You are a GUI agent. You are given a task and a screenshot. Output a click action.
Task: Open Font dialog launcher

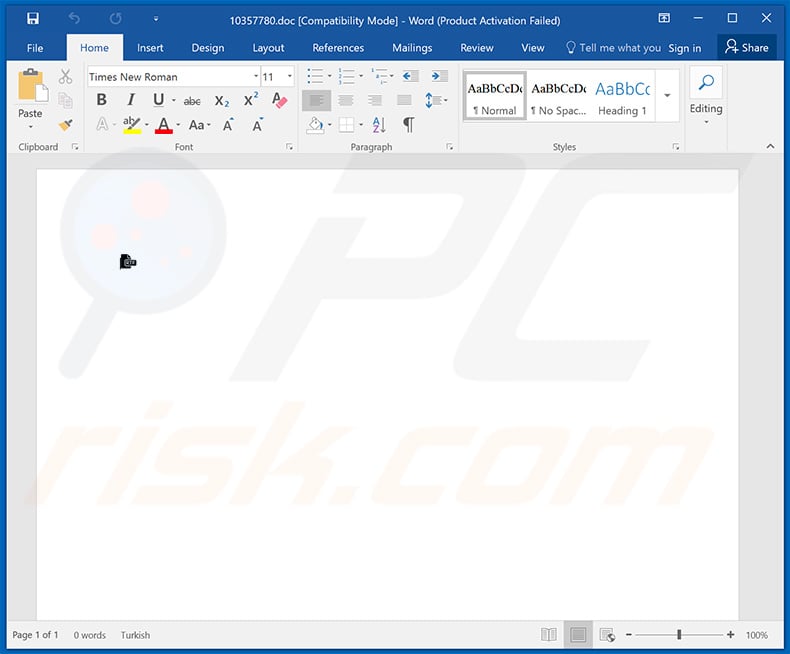click(289, 147)
